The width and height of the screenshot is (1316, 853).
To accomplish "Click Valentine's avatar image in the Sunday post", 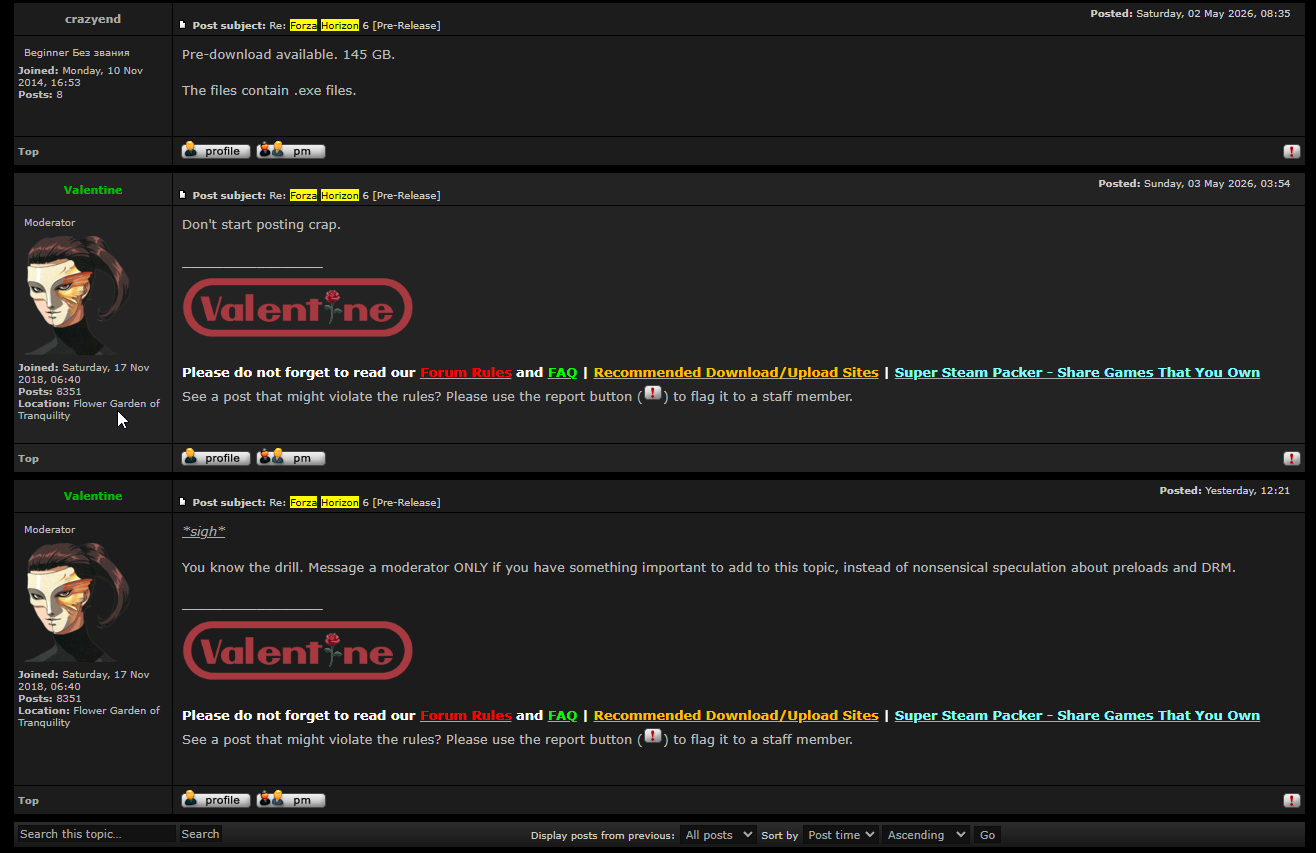I will 77,295.
